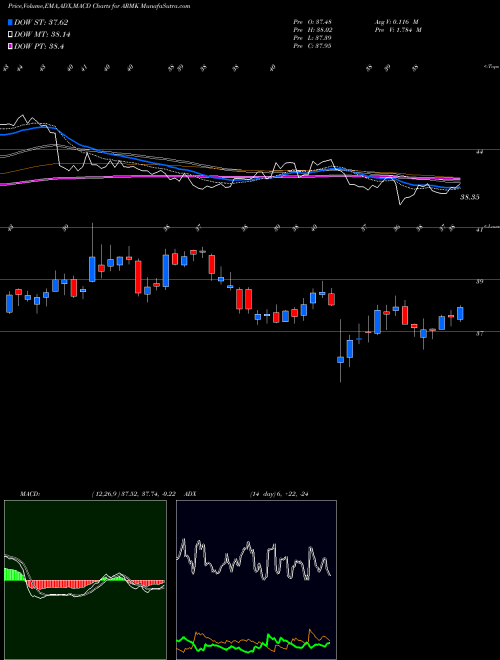The height and width of the screenshot is (660, 500).
Task: Click the 44 price axis label
Action: 479,152
